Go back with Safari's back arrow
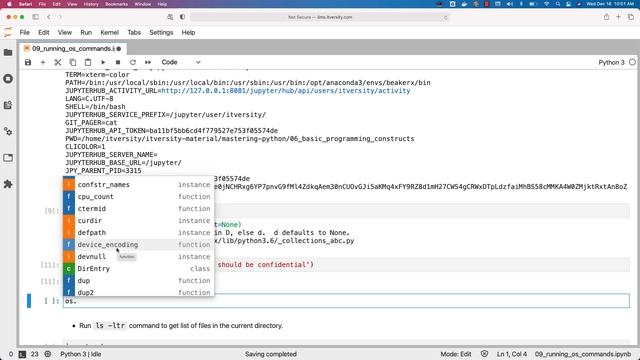 [x=49, y=17]
